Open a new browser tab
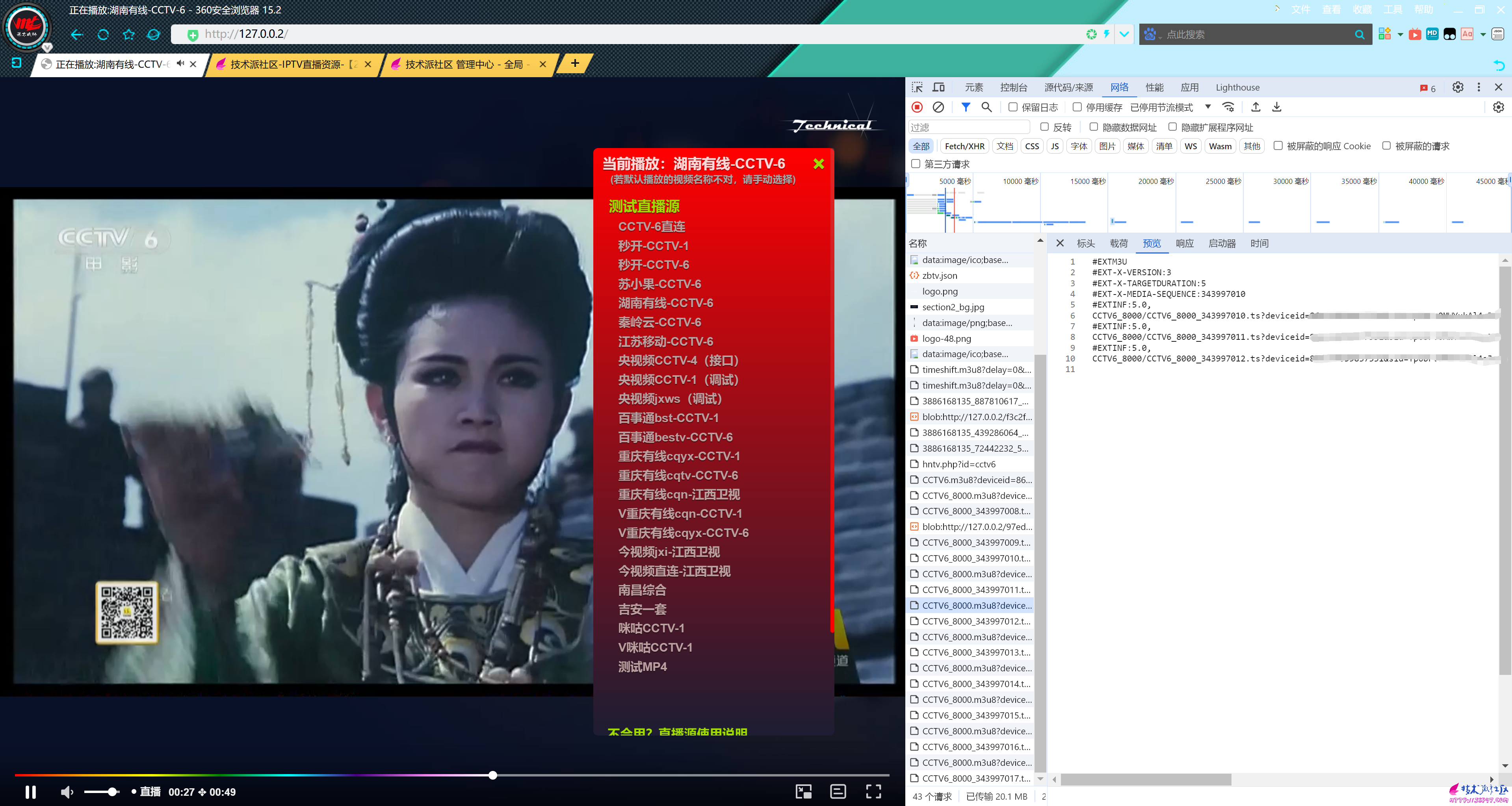The width and height of the screenshot is (1512, 806). [x=575, y=63]
